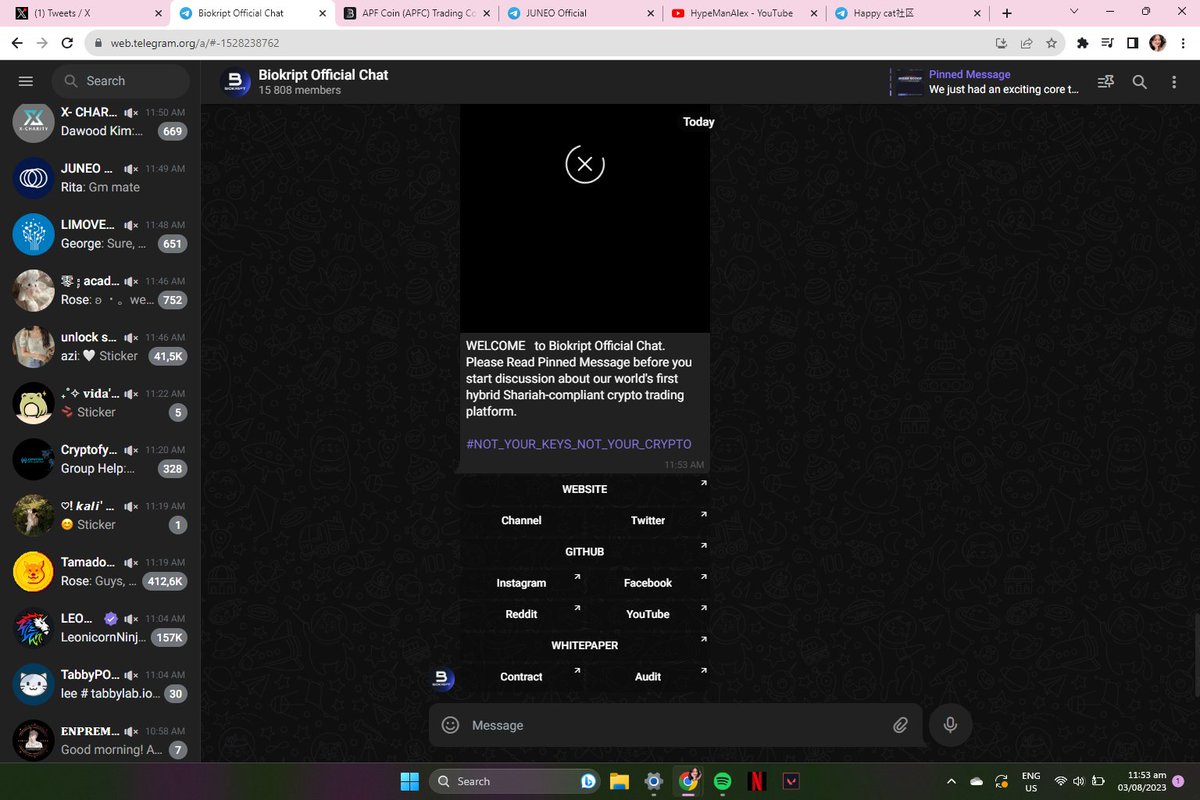The width and height of the screenshot is (1200, 800).
Task: Open Windows Start menu
Action: [409, 781]
